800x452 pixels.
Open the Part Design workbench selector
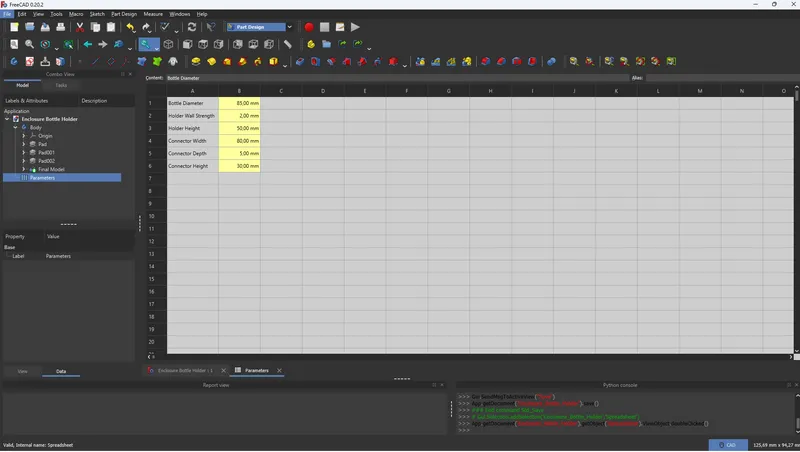pyautogui.click(x=260, y=27)
